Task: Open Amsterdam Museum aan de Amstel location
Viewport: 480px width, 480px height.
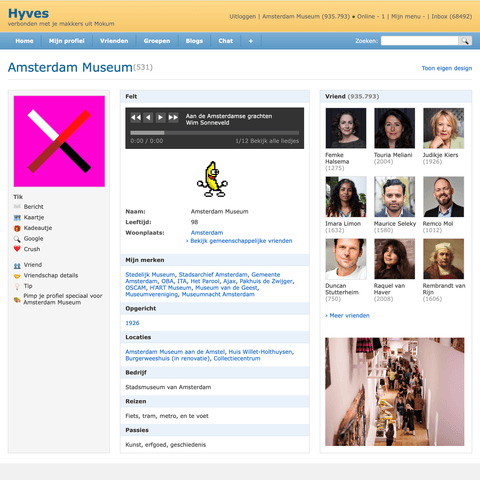Action: (x=175, y=352)
